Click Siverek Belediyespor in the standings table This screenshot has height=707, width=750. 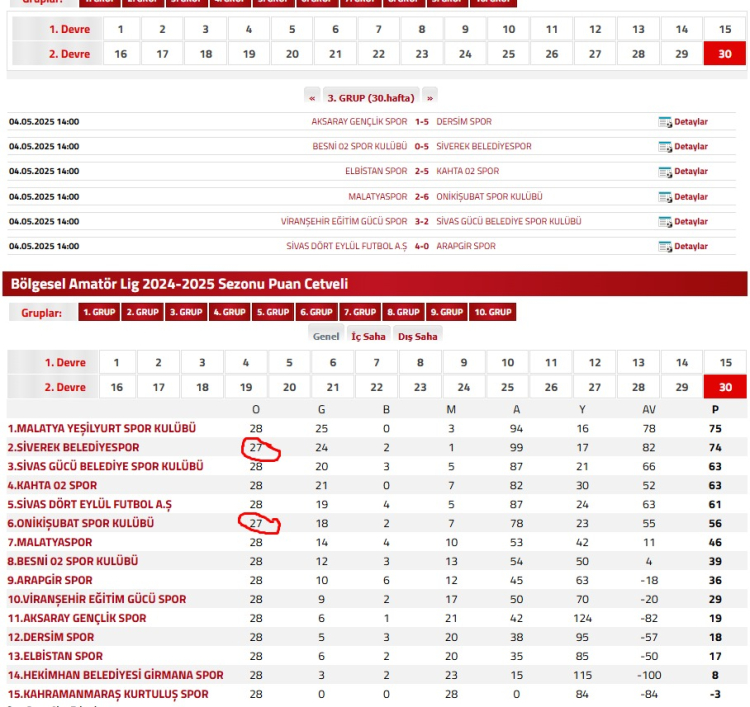pos(74,447)
